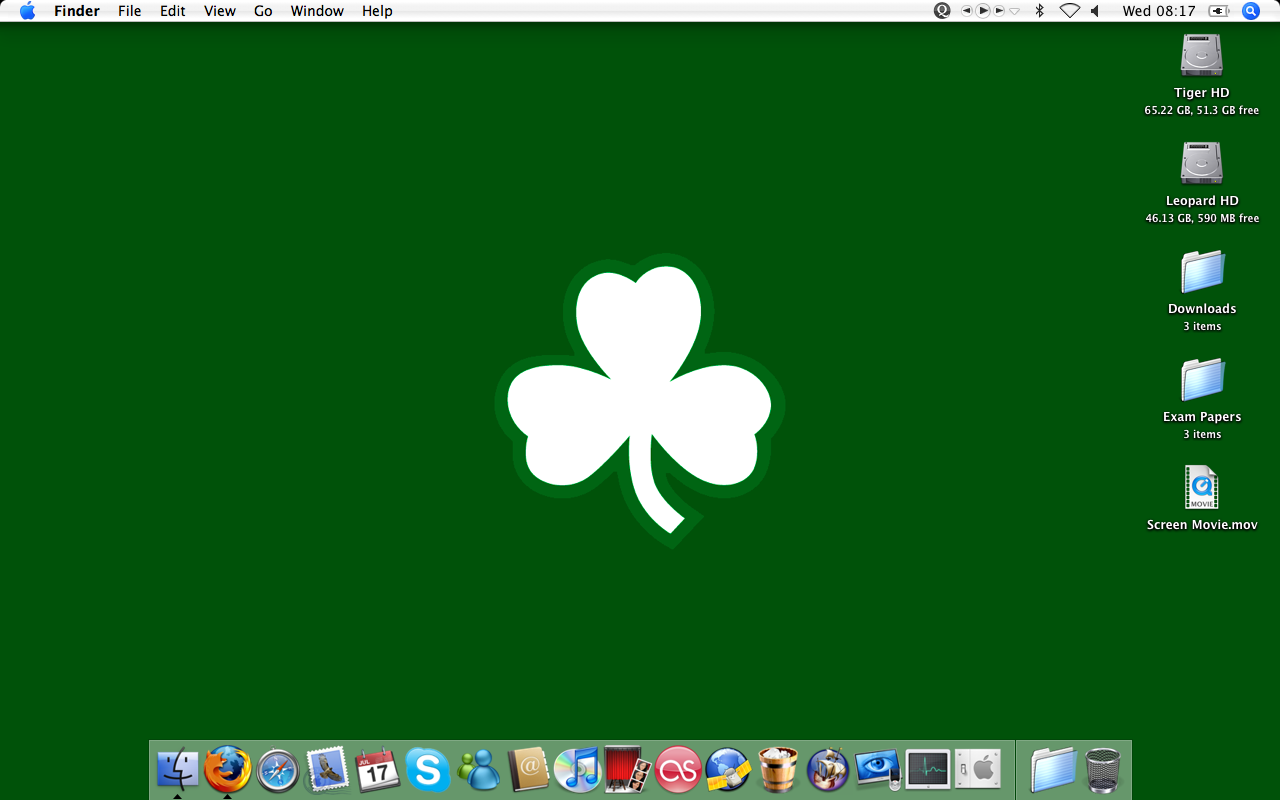Open iCal calendar icon in Dock

pyautogui.click(x=378, y=770)
